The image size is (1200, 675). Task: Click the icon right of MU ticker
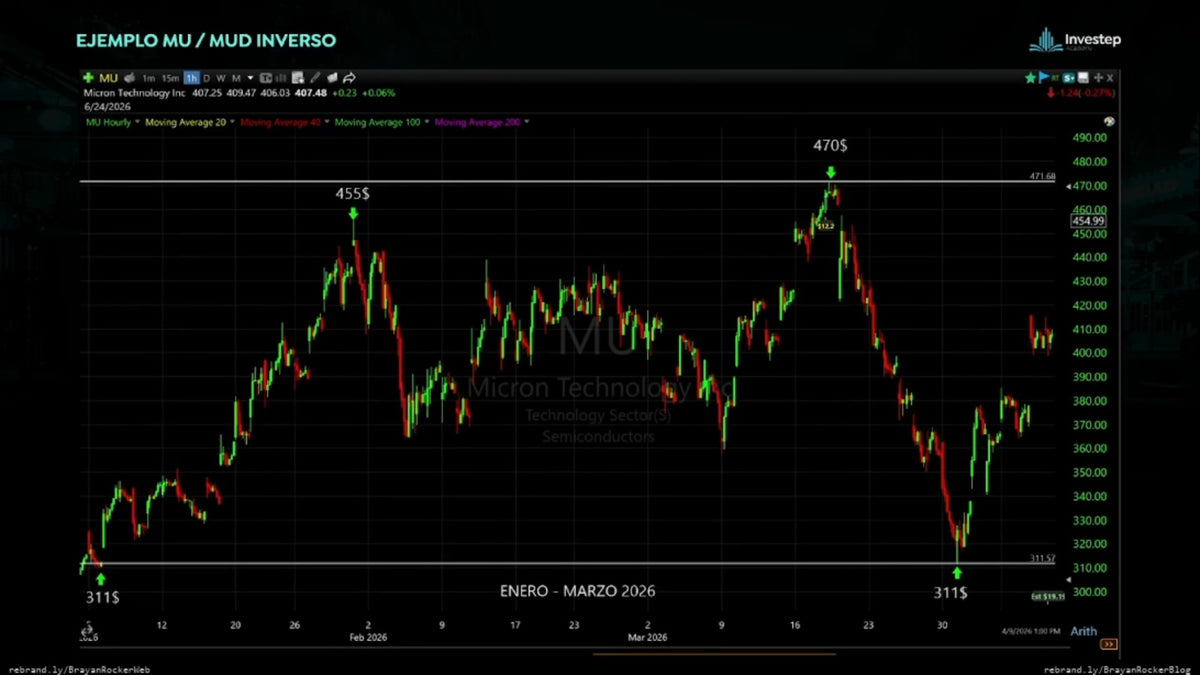click(129, 78)
